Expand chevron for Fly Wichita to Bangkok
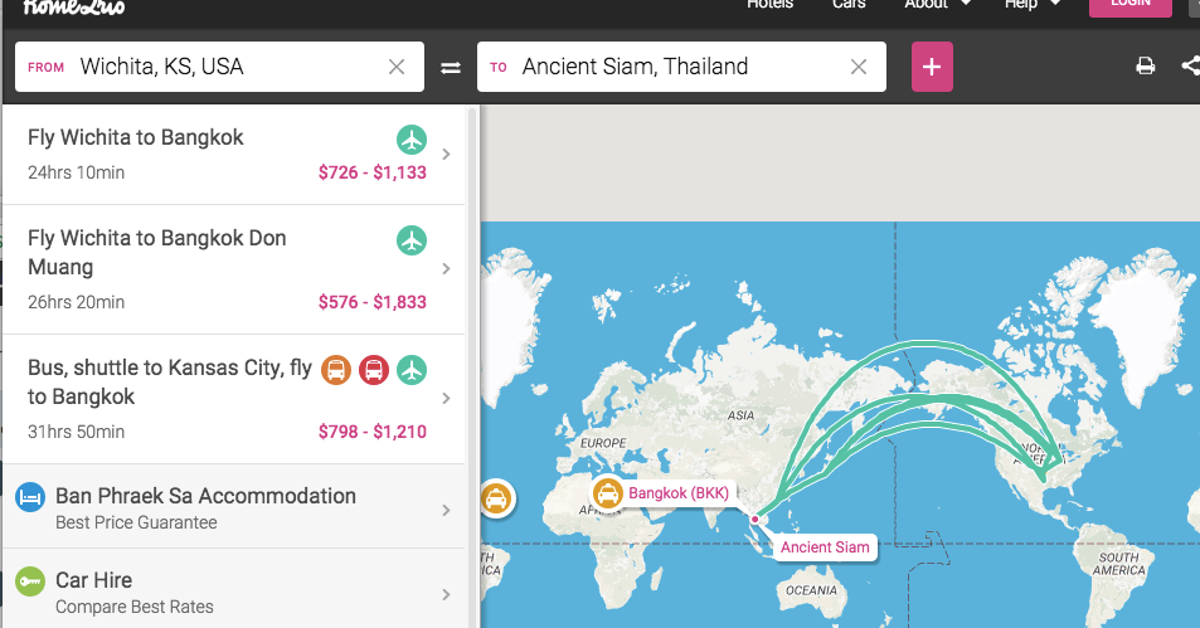This screenshot has height=628, width=1200. [446, 154]
